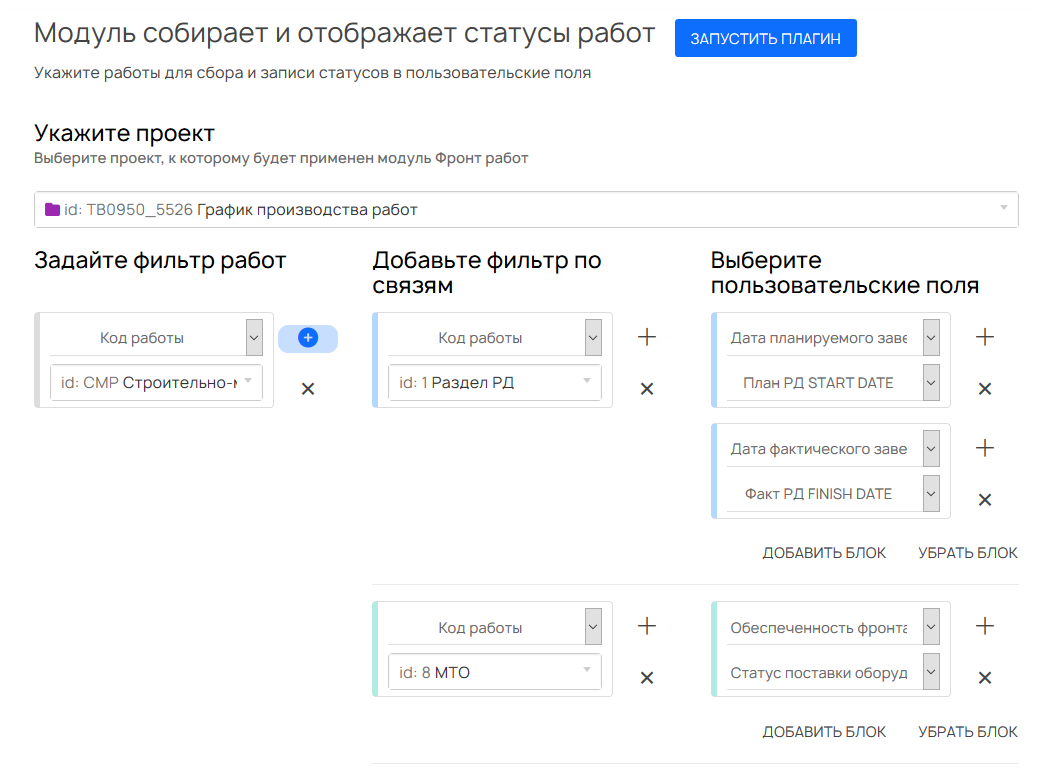This screenshot has width=1052, height=782.
Task: Open Факт РД FINISH DATE dropdown
Action: pos(931,494)
